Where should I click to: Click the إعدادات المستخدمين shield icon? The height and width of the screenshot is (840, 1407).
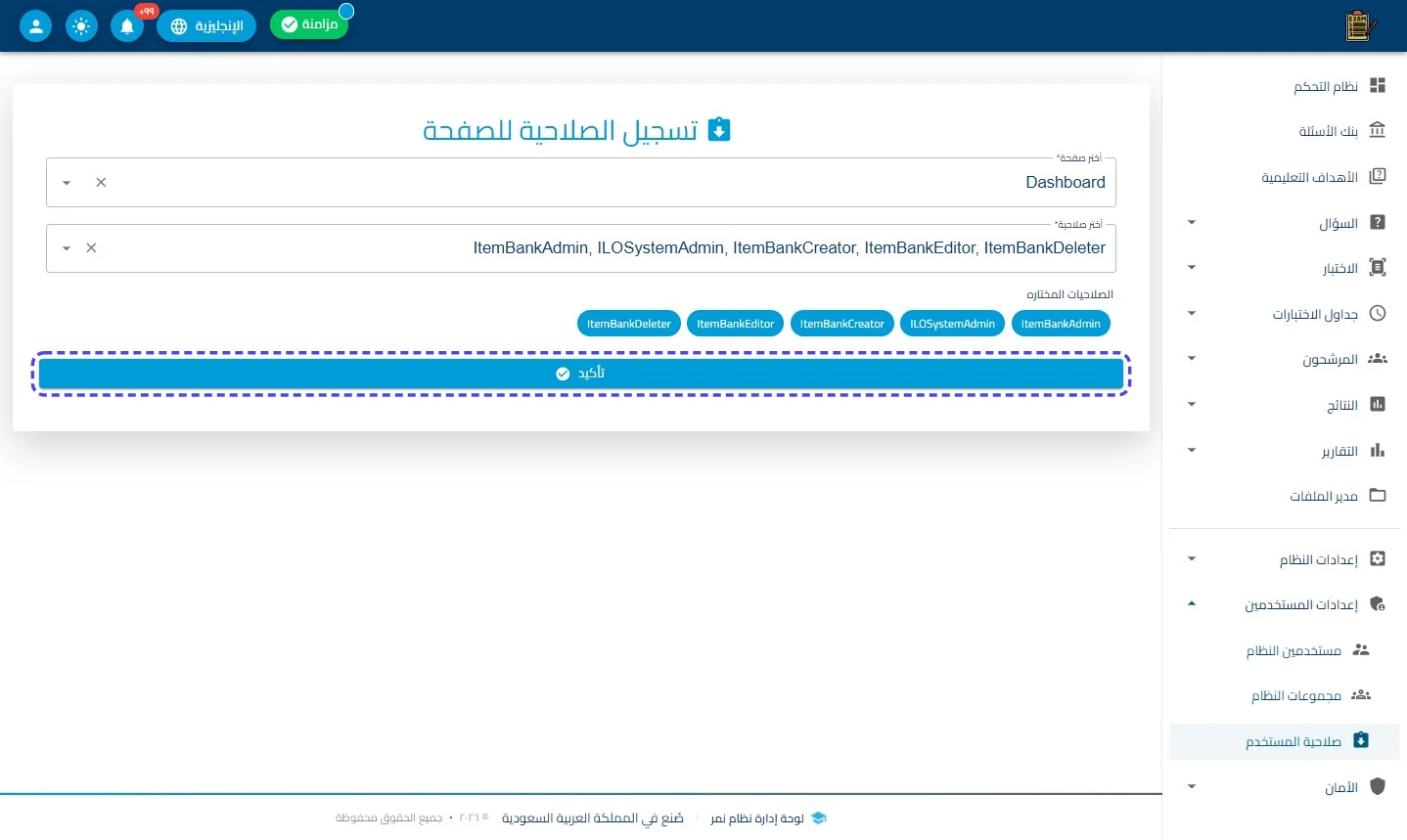(x=1378, y=604)
